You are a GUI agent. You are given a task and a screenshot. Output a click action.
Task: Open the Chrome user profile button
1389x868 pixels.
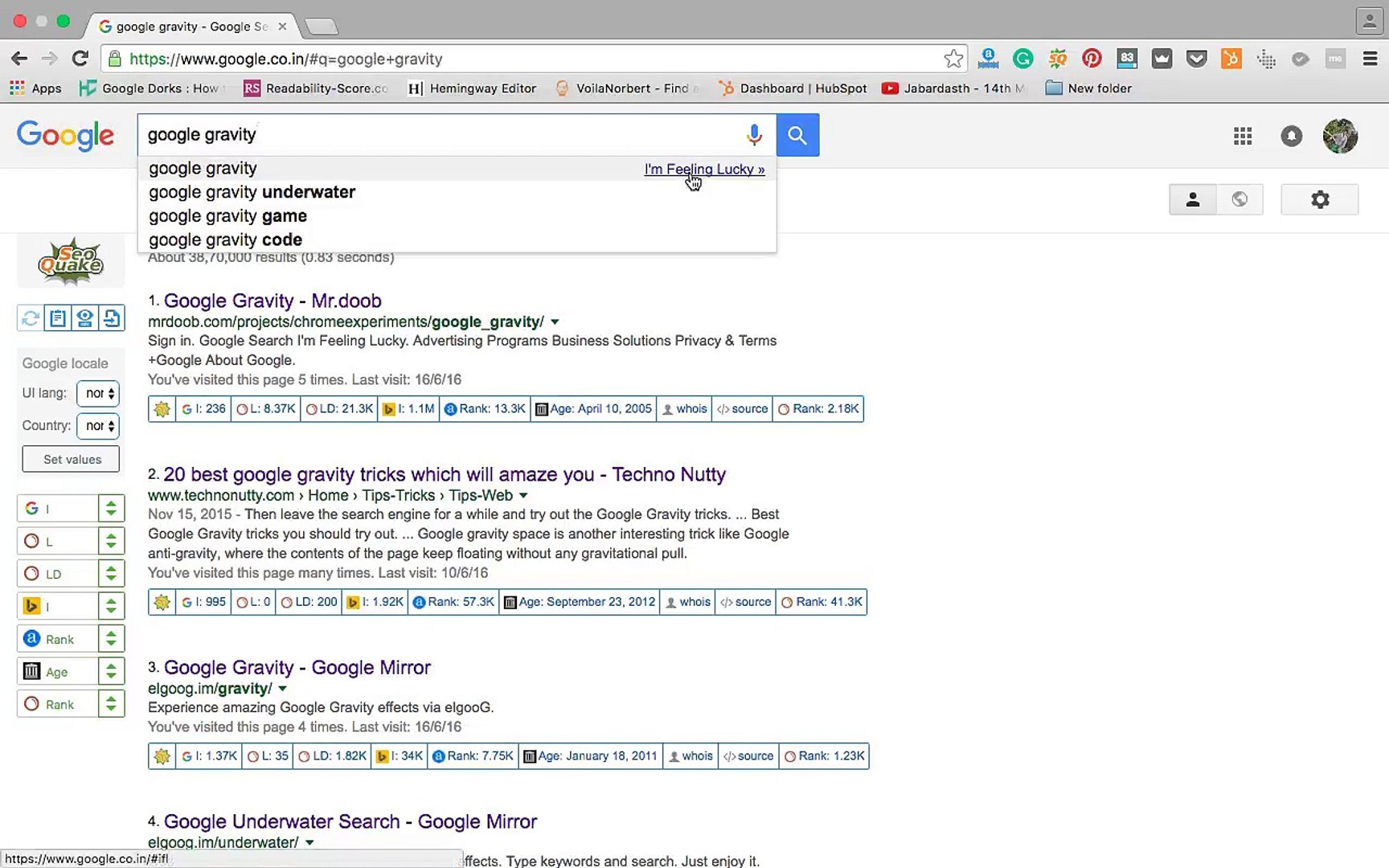[1368, 21]
